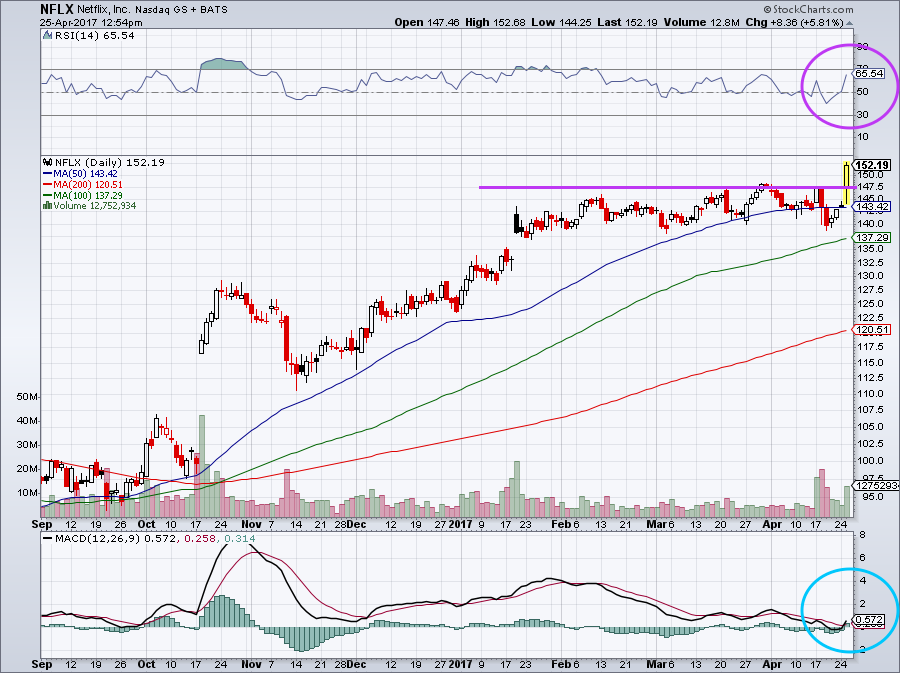Click the NFLX (Daily) 152.19 legend label

110,162
